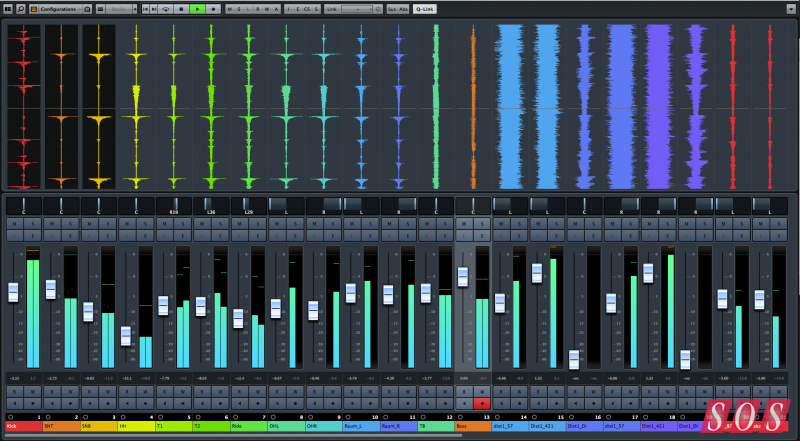Click the global R read automation button
Image resolution: width=800 pixels, height=441 pixels.
(x=258, y=9)
